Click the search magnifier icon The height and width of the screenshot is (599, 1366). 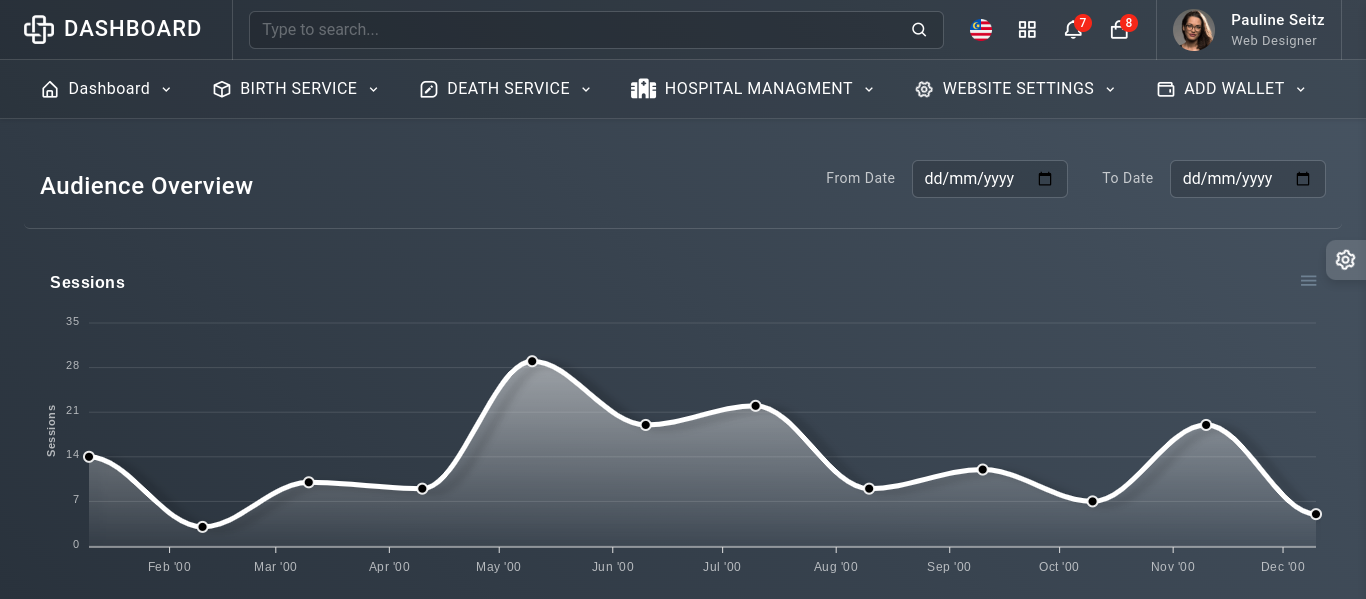tap(919, 30)
